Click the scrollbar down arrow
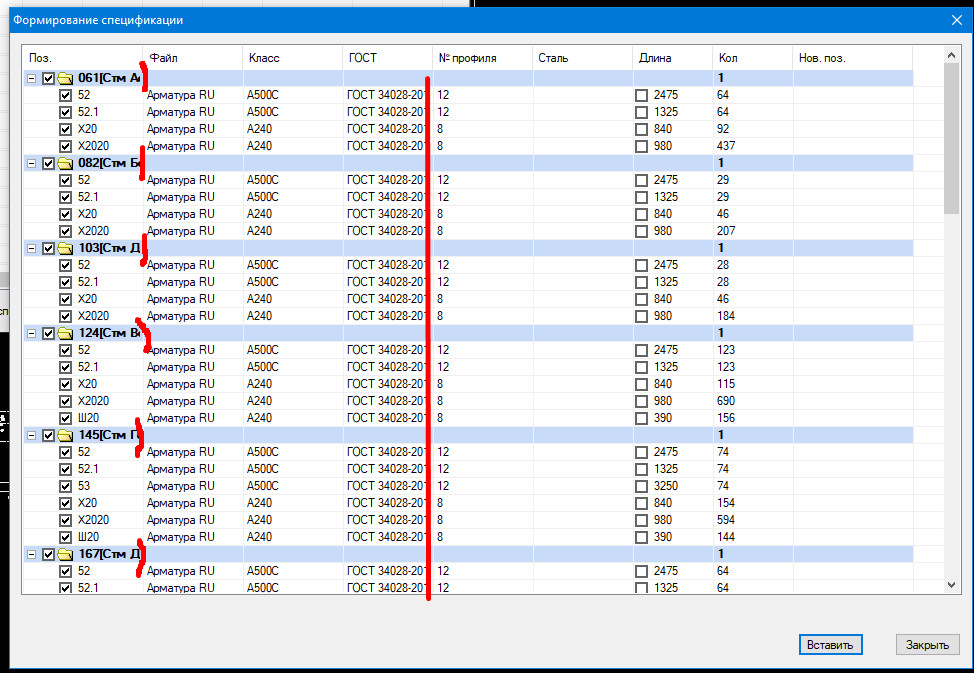Viewport: 974px width, 673px height. pyautogui.click(x=951, y=584)
